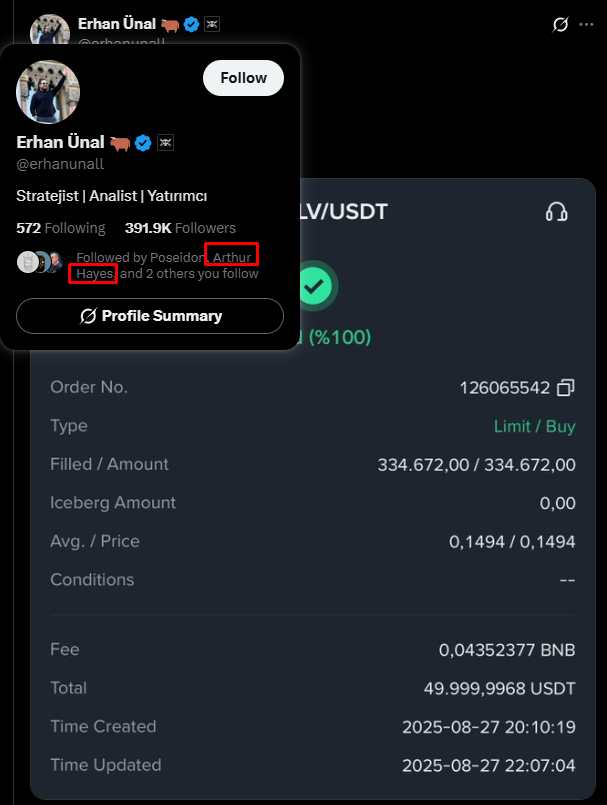Click the small tweet author avatar
This screenshot has height=805, width=607.
click(49, 30)
